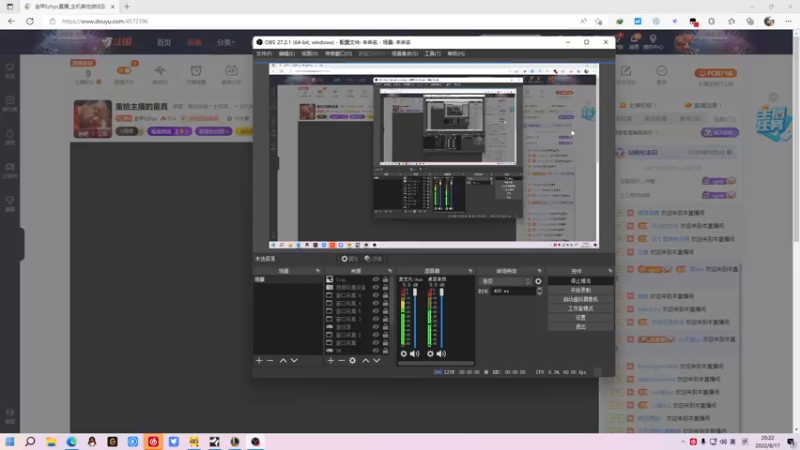
Task: Mute the desktop audio speaker icon
Action: pos(441,354)
